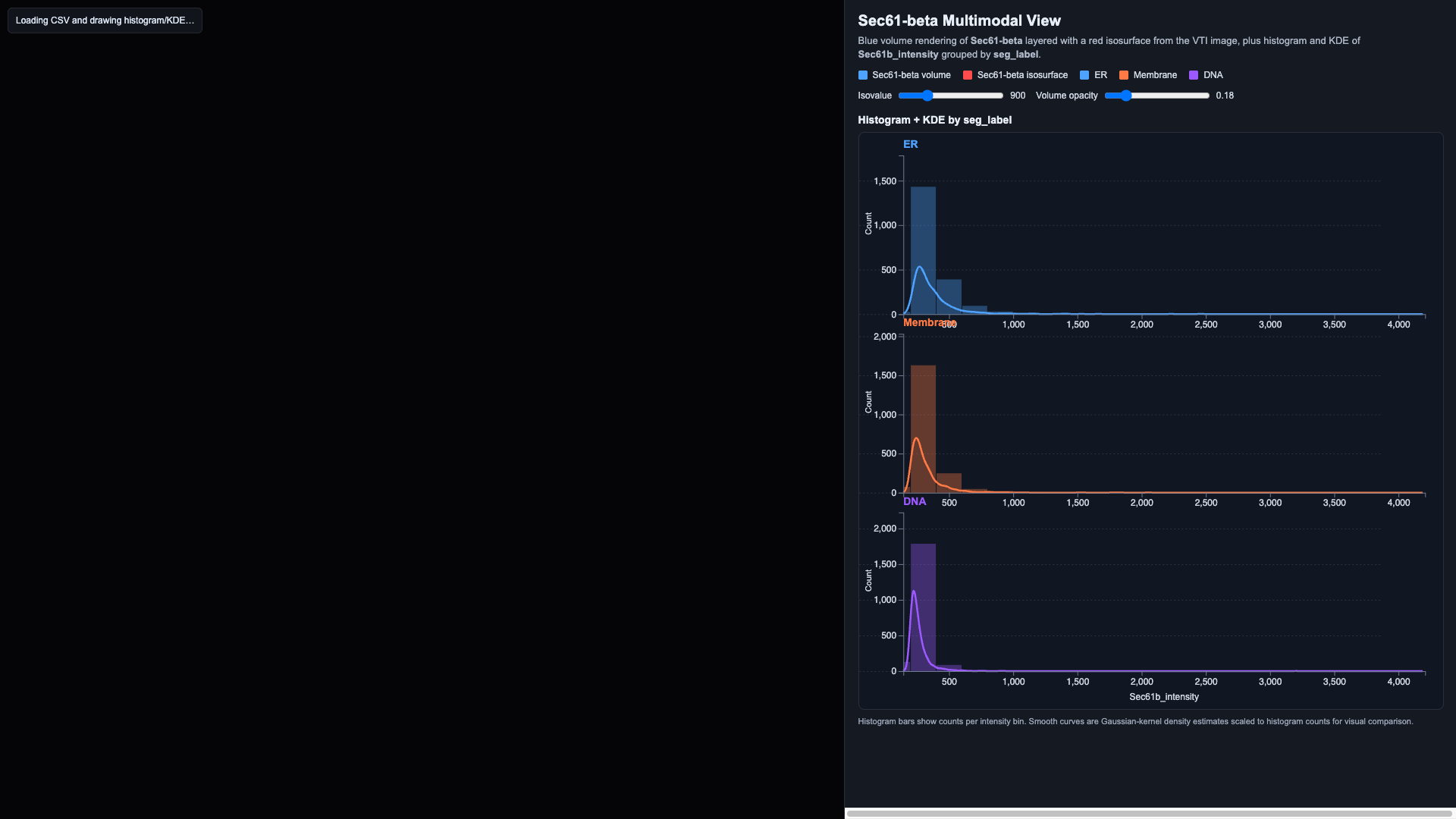Click the peak of the purple DNA KDE curve

coord(914,591)
